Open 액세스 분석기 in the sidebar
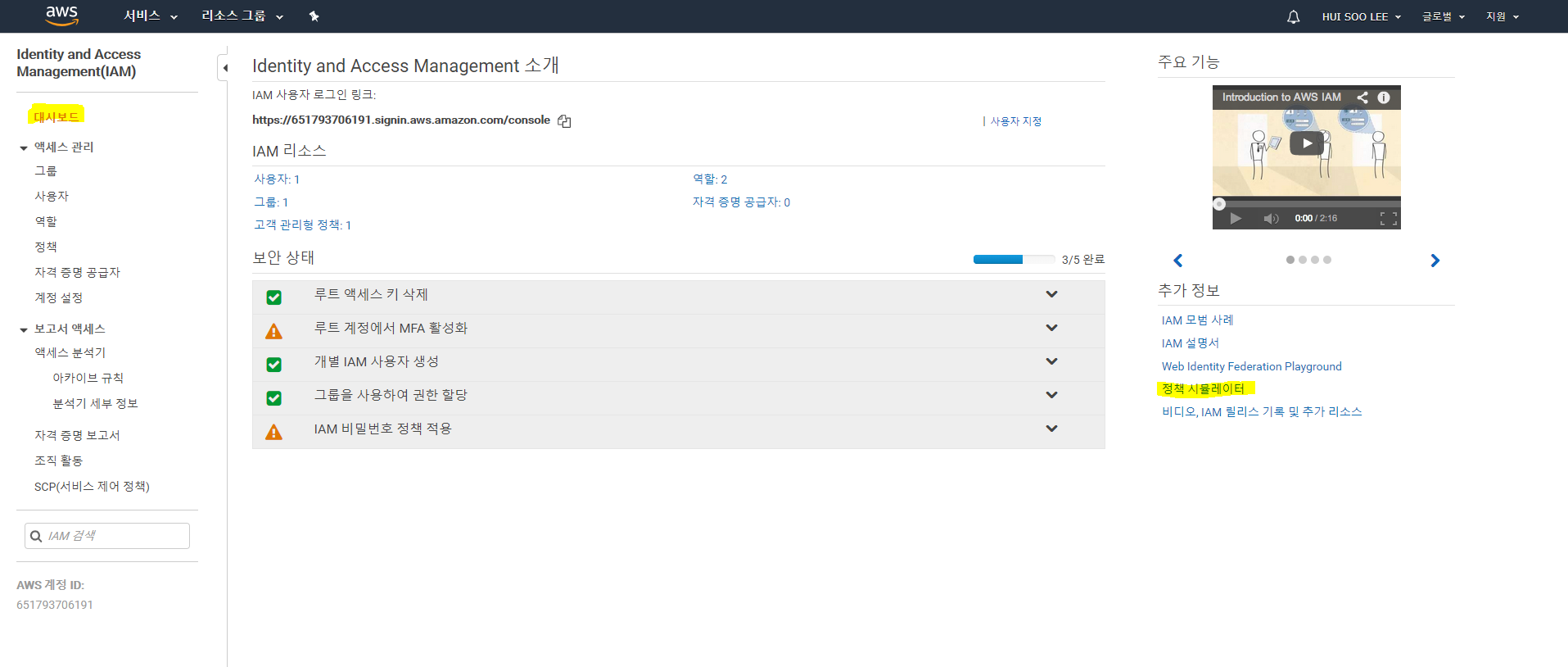The width and height of the screenshot is (1568, 667). coord(70,352)
